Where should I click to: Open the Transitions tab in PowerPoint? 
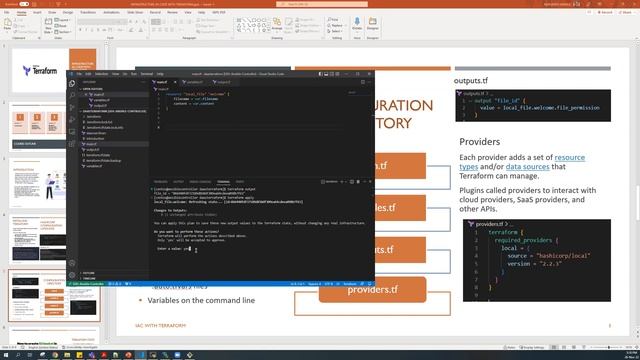pyautogui.click(x=87, y=12)
